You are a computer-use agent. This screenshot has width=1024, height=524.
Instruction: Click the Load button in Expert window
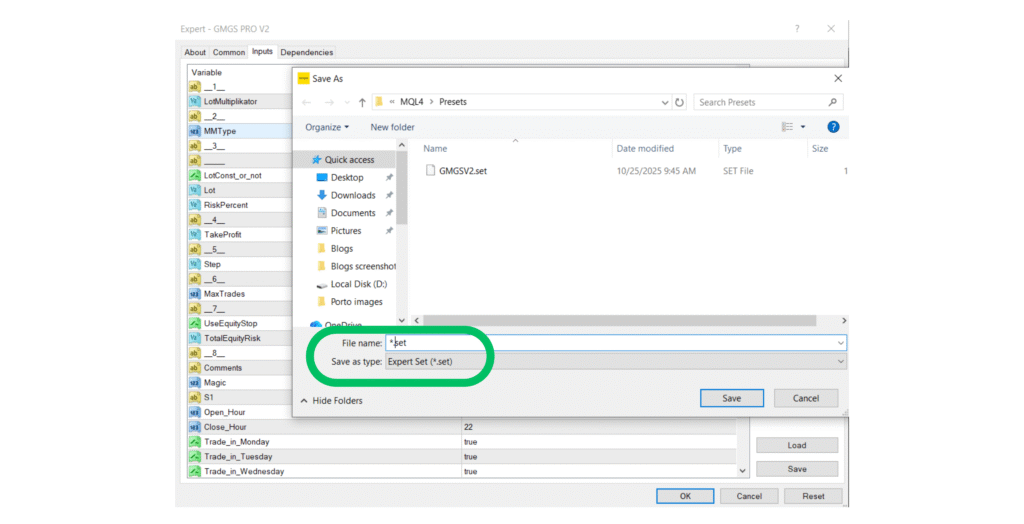pyautogui.click(x=796, y=445)
